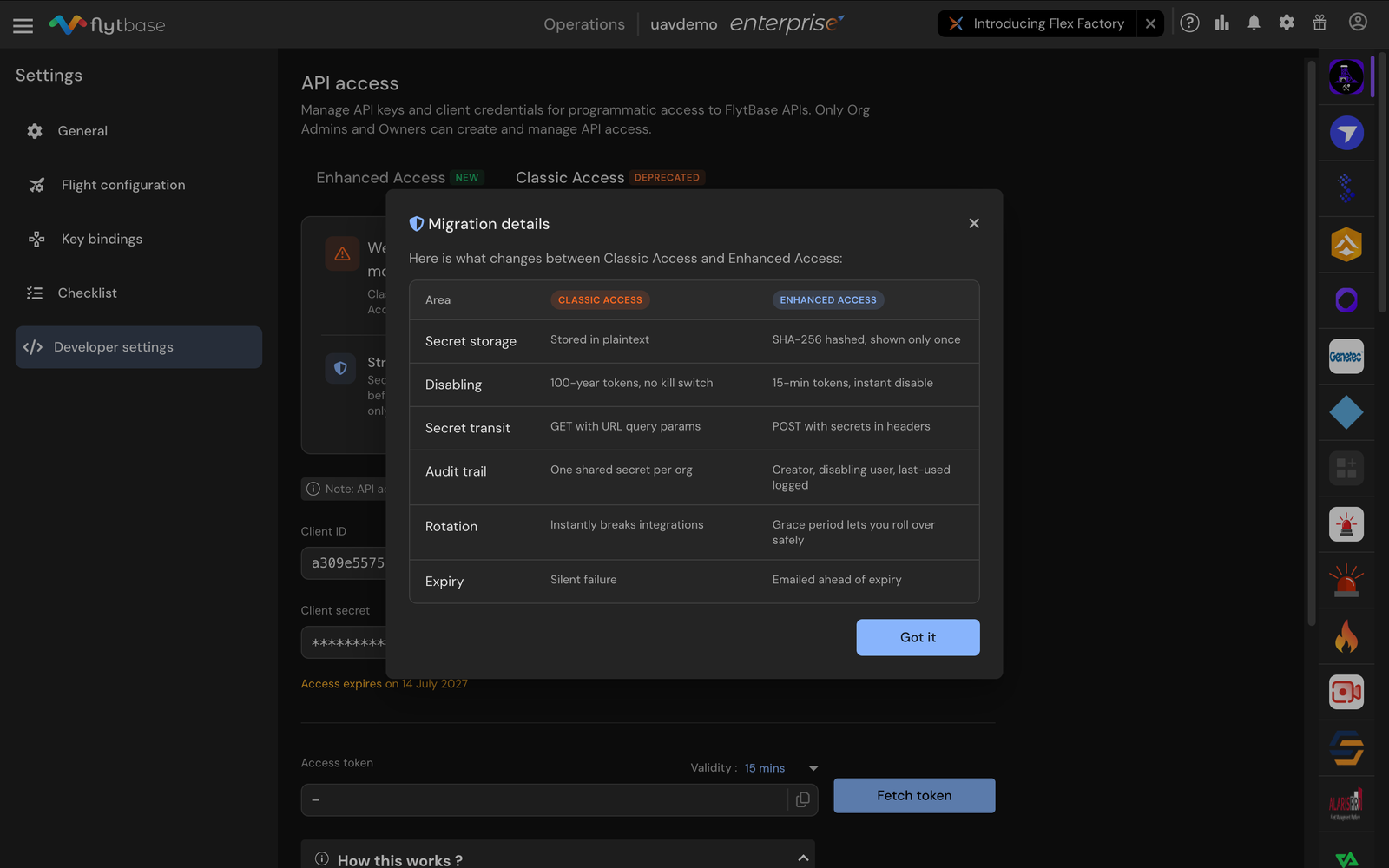Viewport: 1389px width, 868px height.
Task: Click the orange warning triangle icon
Action: pyautogui.click(x=342, y=254)
